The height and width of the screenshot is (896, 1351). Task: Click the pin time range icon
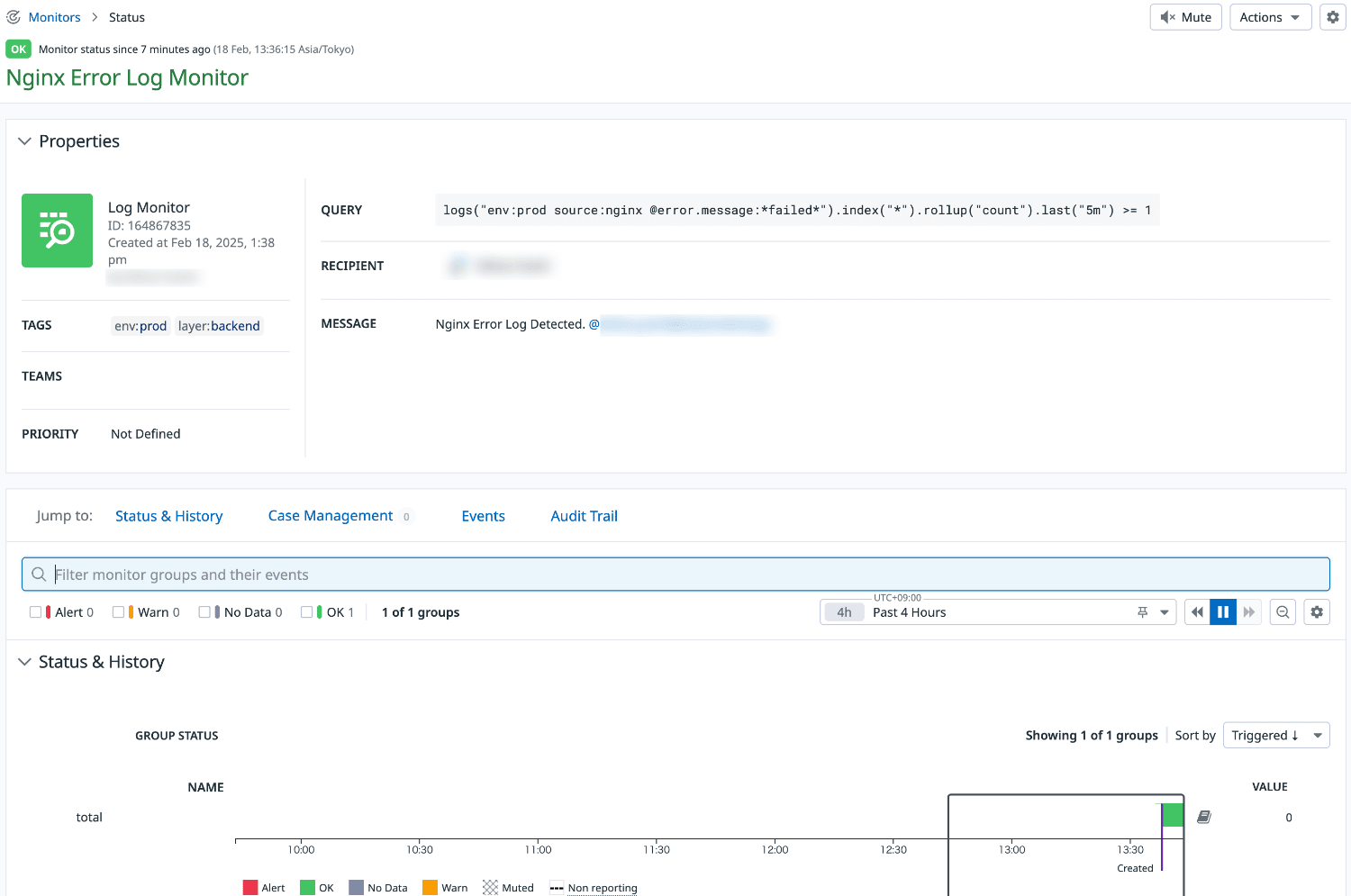coord(1142,612)
